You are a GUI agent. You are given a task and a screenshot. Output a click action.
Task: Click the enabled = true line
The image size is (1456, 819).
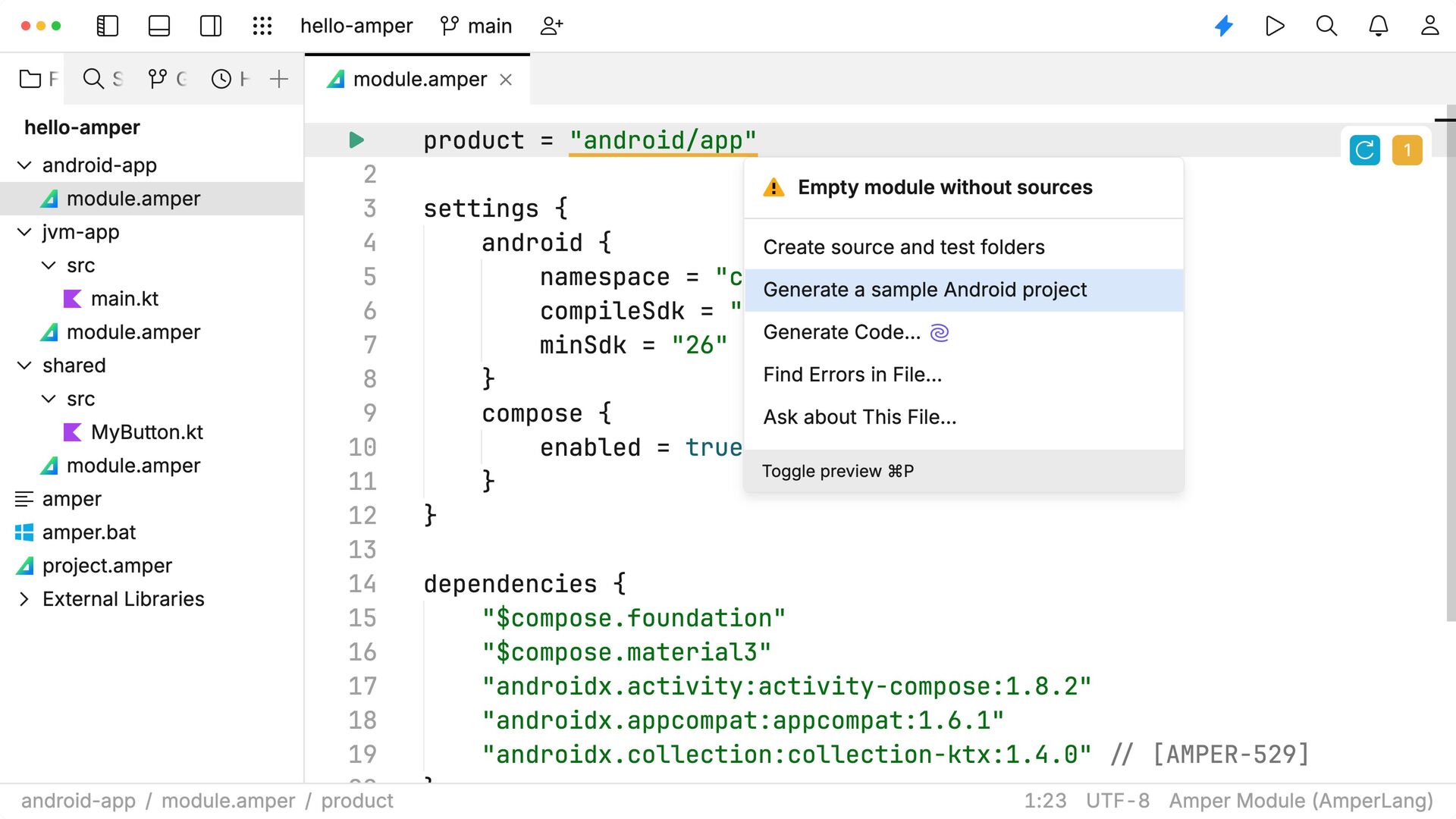pos(641,447)
